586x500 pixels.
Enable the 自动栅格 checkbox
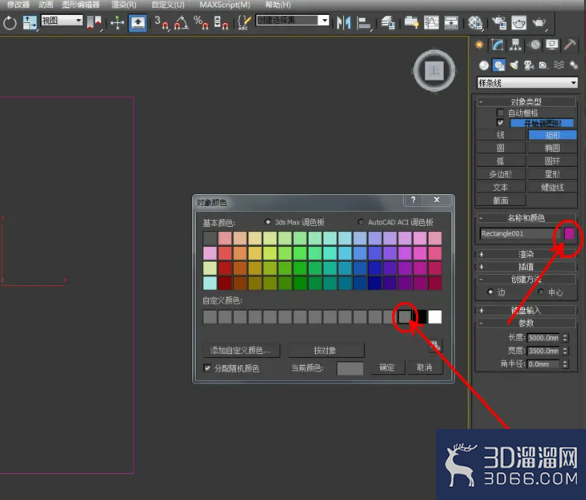point(500,112)
